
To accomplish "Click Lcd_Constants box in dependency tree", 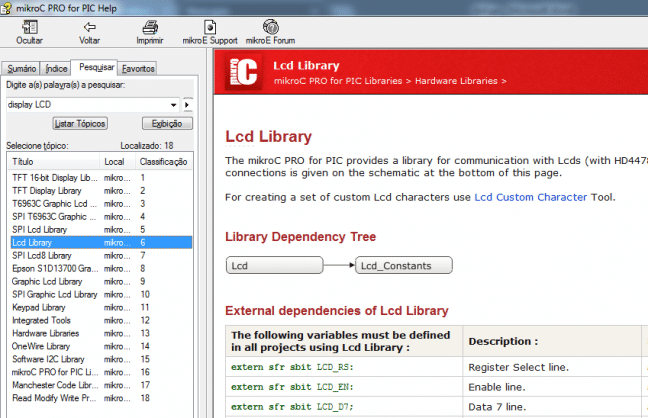I will point(405,266).
